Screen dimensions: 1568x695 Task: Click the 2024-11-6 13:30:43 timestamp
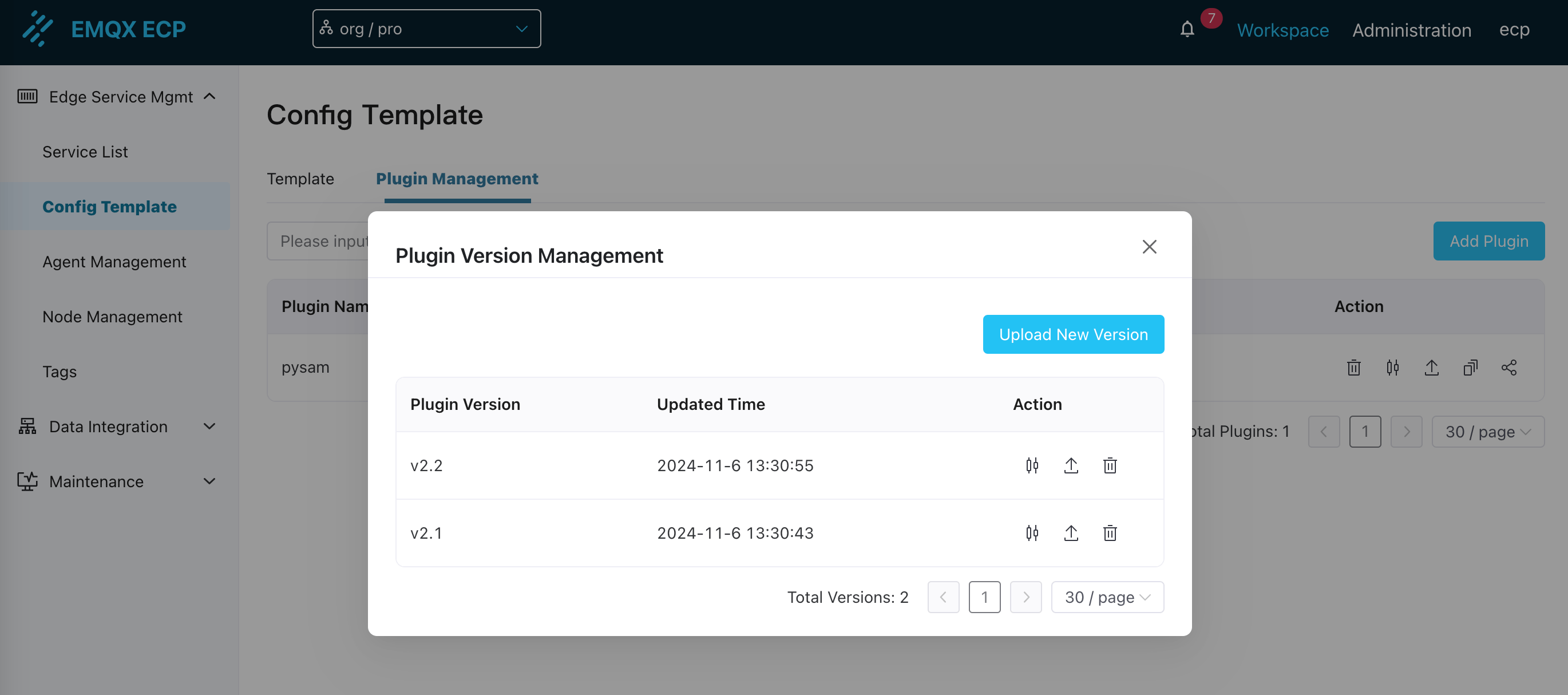(735, 533)
